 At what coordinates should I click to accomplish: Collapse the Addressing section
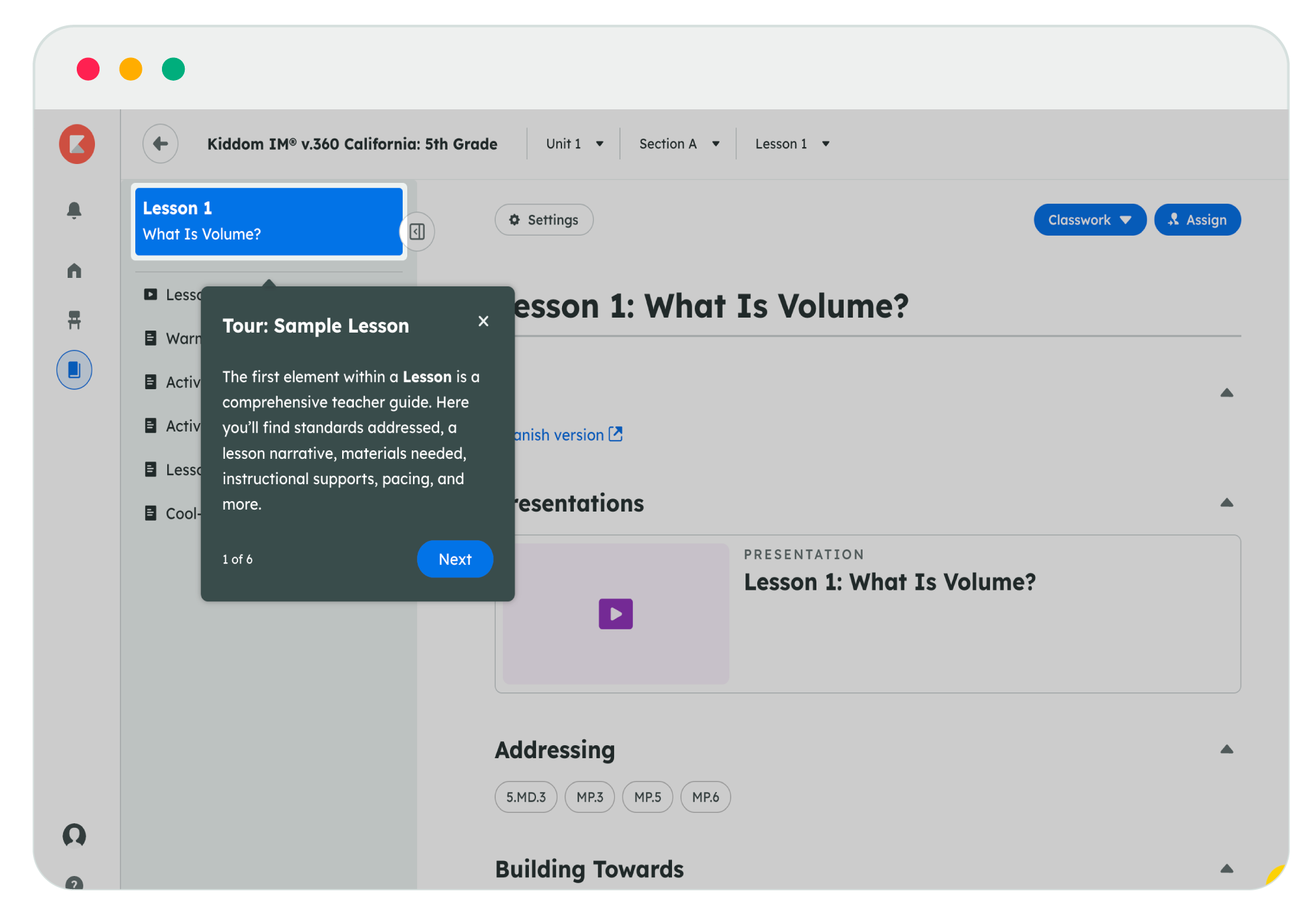pos(1226,750)
